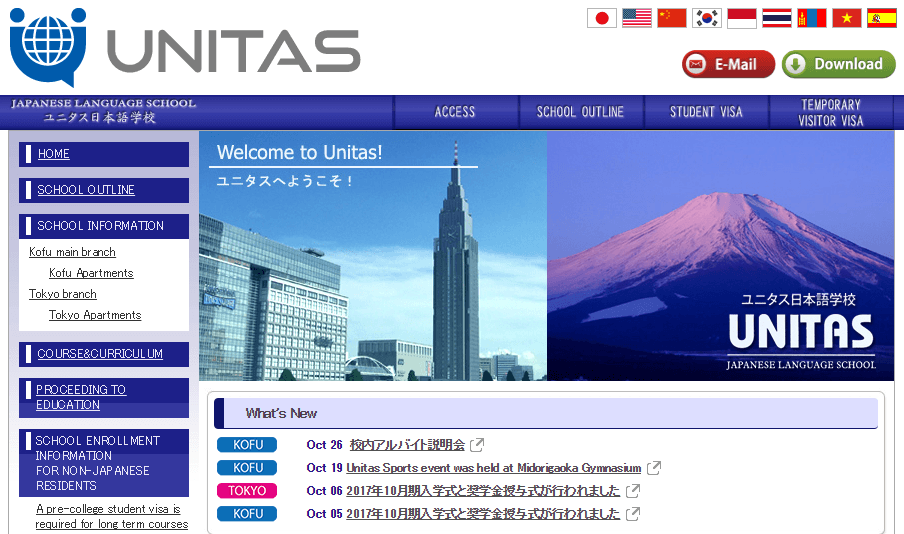Image resolution: width=904 pixels, height=534 pixels.
Task: Click the Welcome to Unitas banner image
Action: point(546,256)
